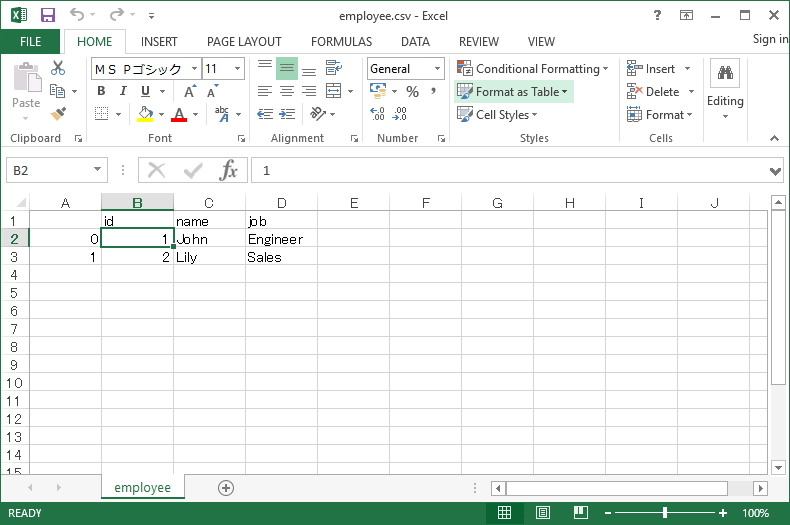This screenshot has width=790, height=525.
Task: Click the Save icon in quick access toolbar
Action: (x=47, y=16)
